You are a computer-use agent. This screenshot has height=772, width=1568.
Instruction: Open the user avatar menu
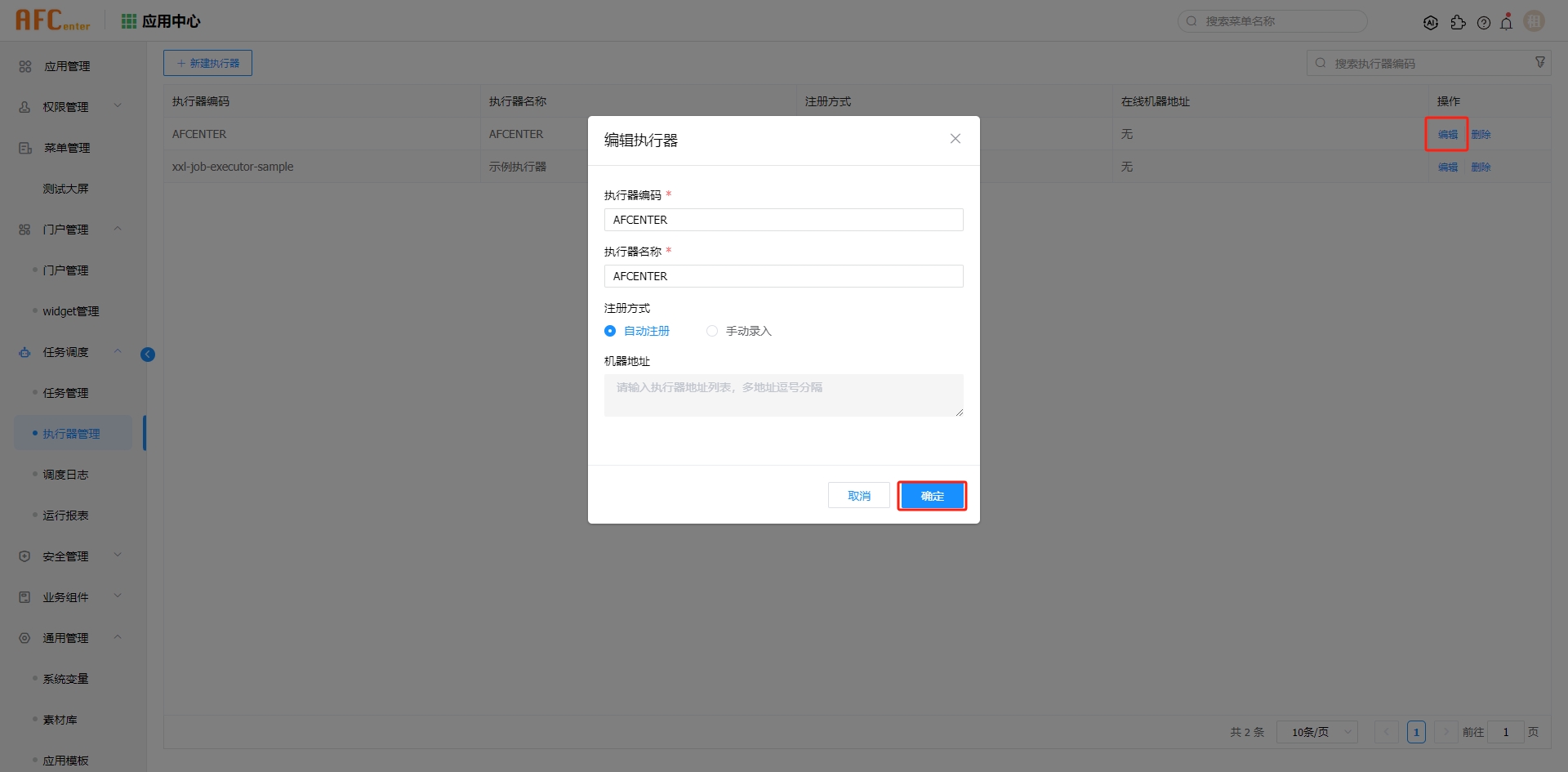(x=1535, y=21)
